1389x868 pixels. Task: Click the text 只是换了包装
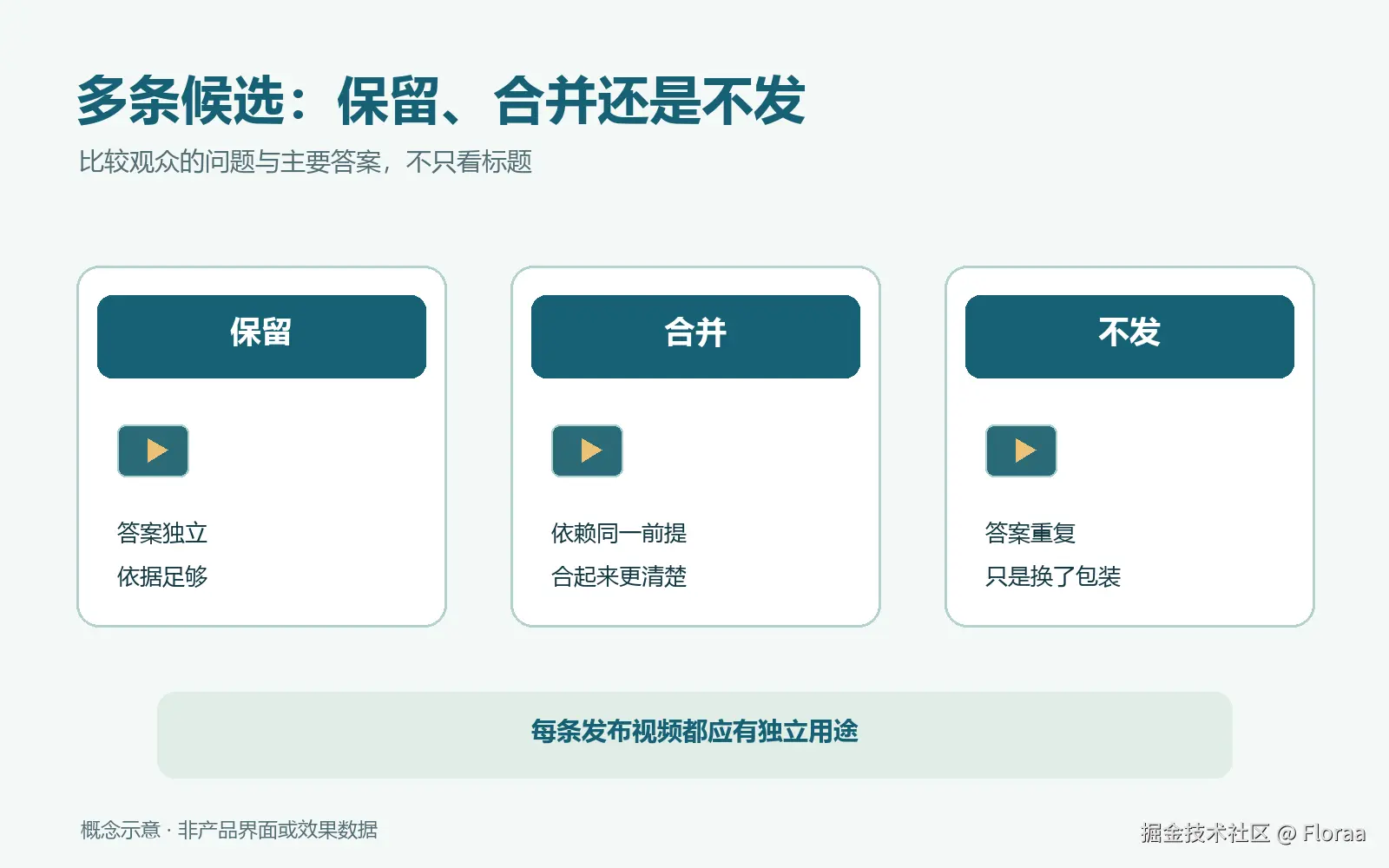point(1053,576)
